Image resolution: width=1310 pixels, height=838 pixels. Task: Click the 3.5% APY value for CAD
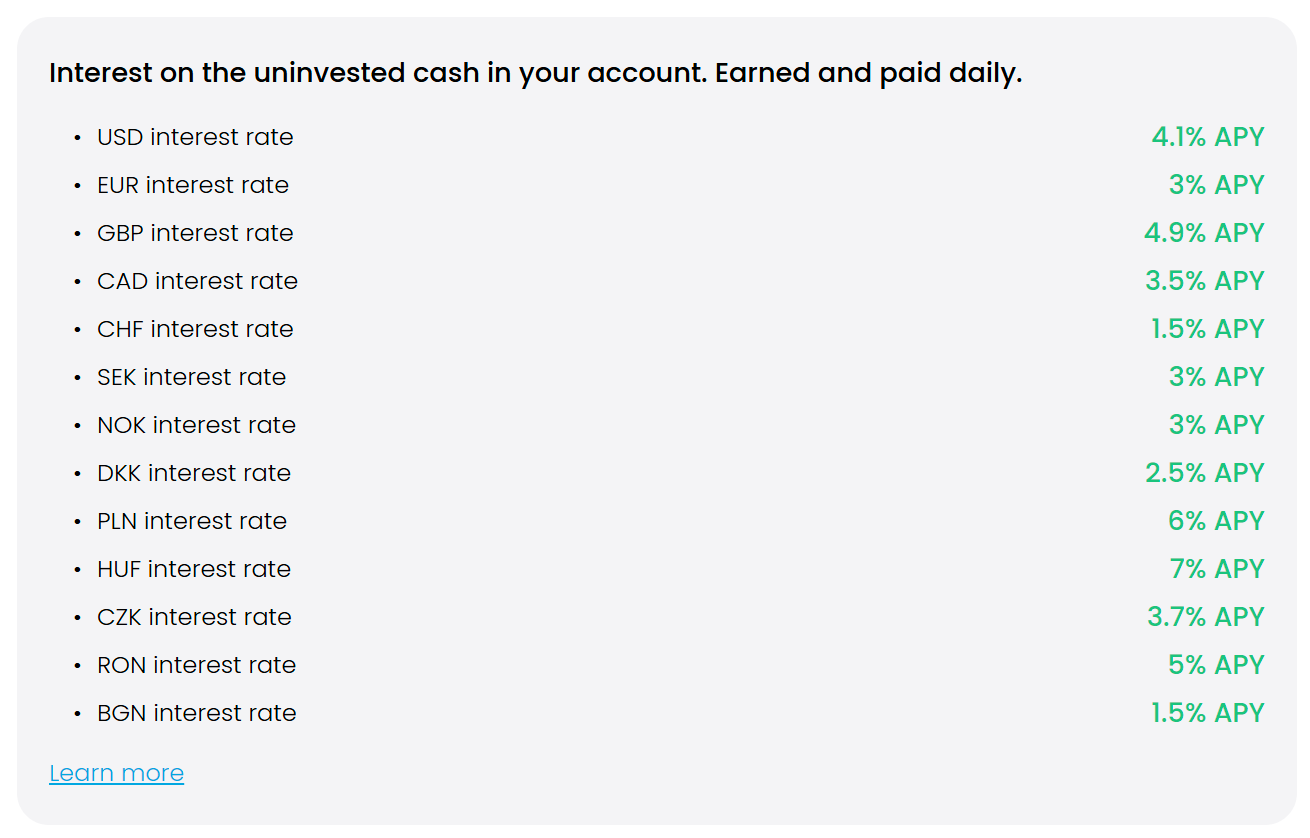pos(1205,281)
